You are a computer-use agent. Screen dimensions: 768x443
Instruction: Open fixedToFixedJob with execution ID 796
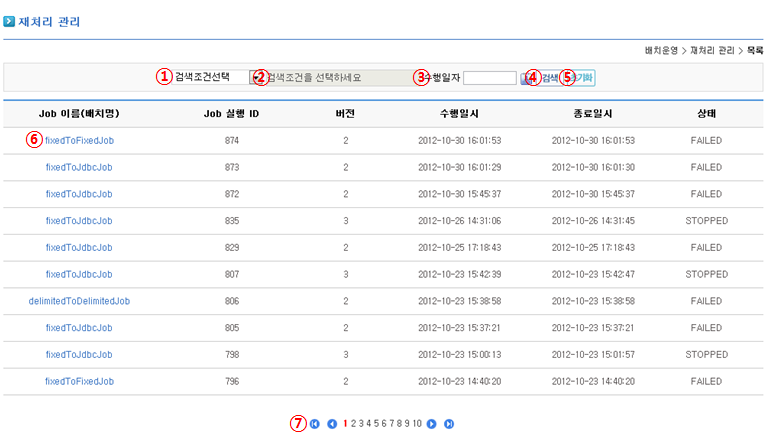point(79,381)
